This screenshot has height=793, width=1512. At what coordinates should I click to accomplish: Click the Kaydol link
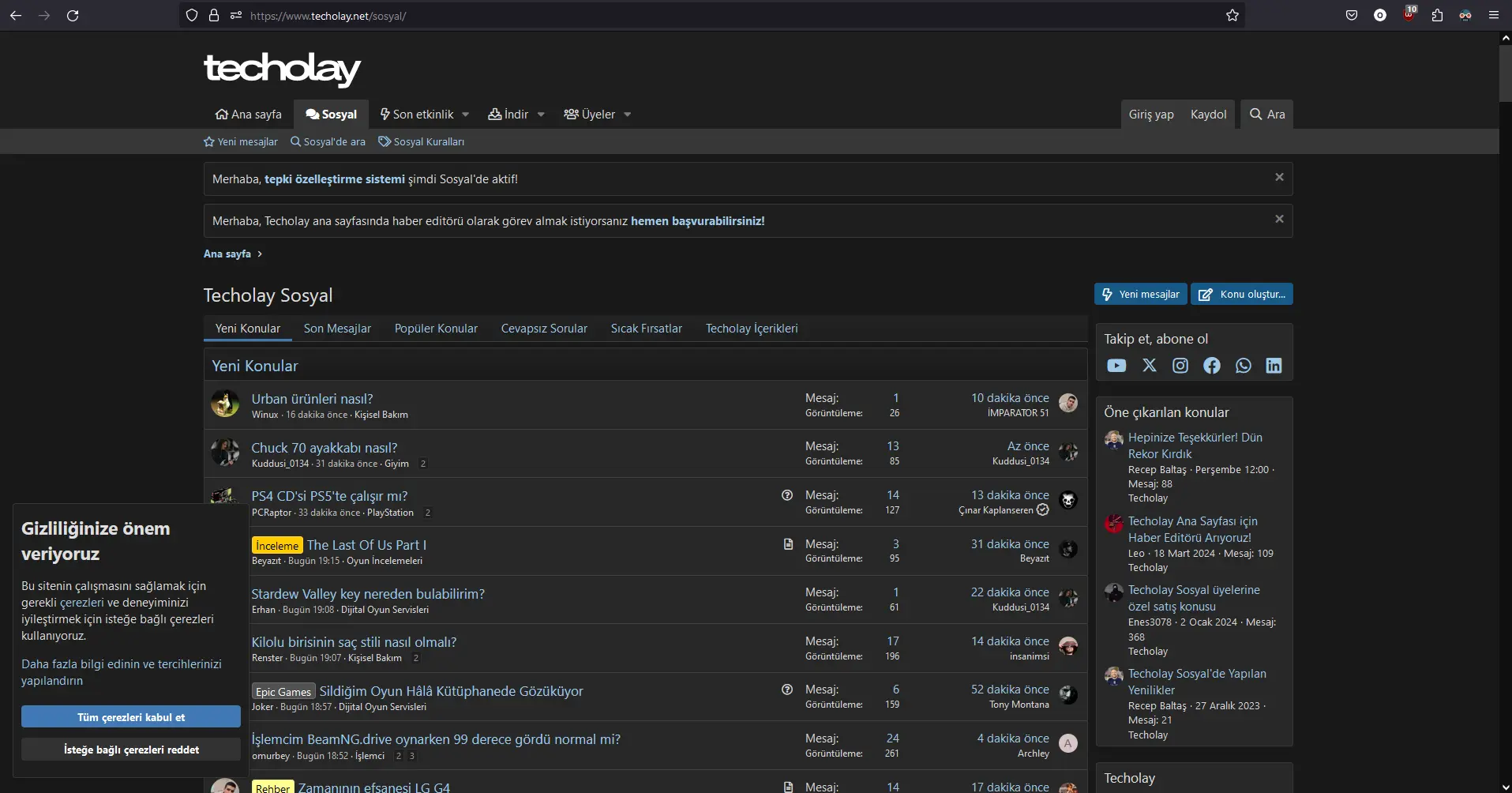(x=1209, y=115)
